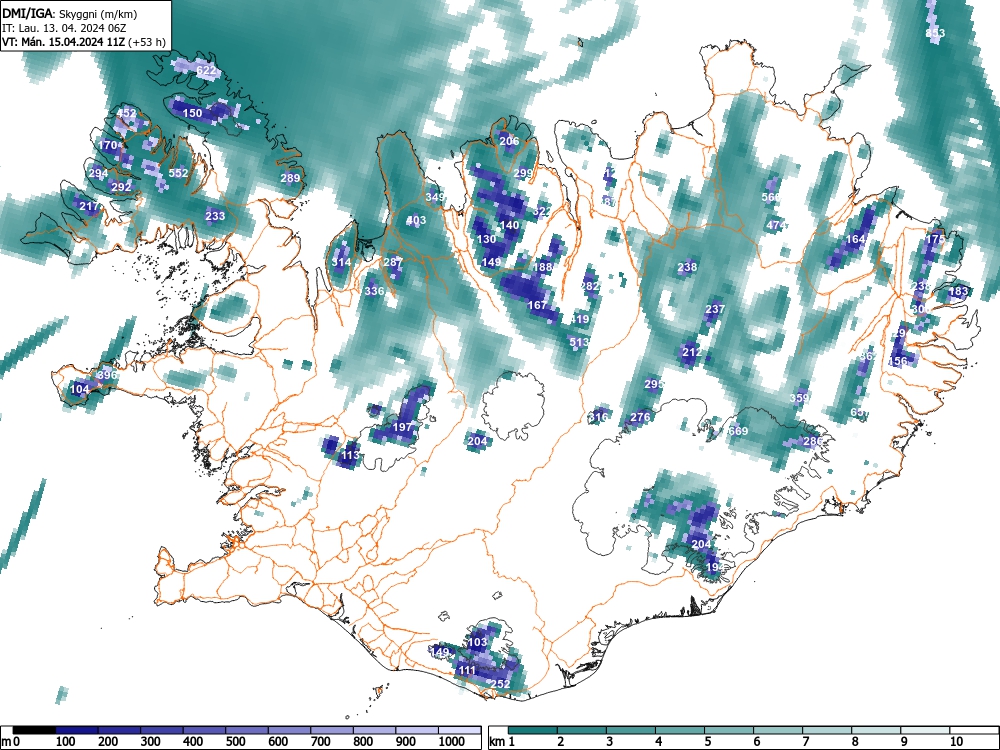The width and height of the screenshot is (1000, 750).
Task: Select the '474' visibility value
Action: pyautogui.click(x=776, y=224)
